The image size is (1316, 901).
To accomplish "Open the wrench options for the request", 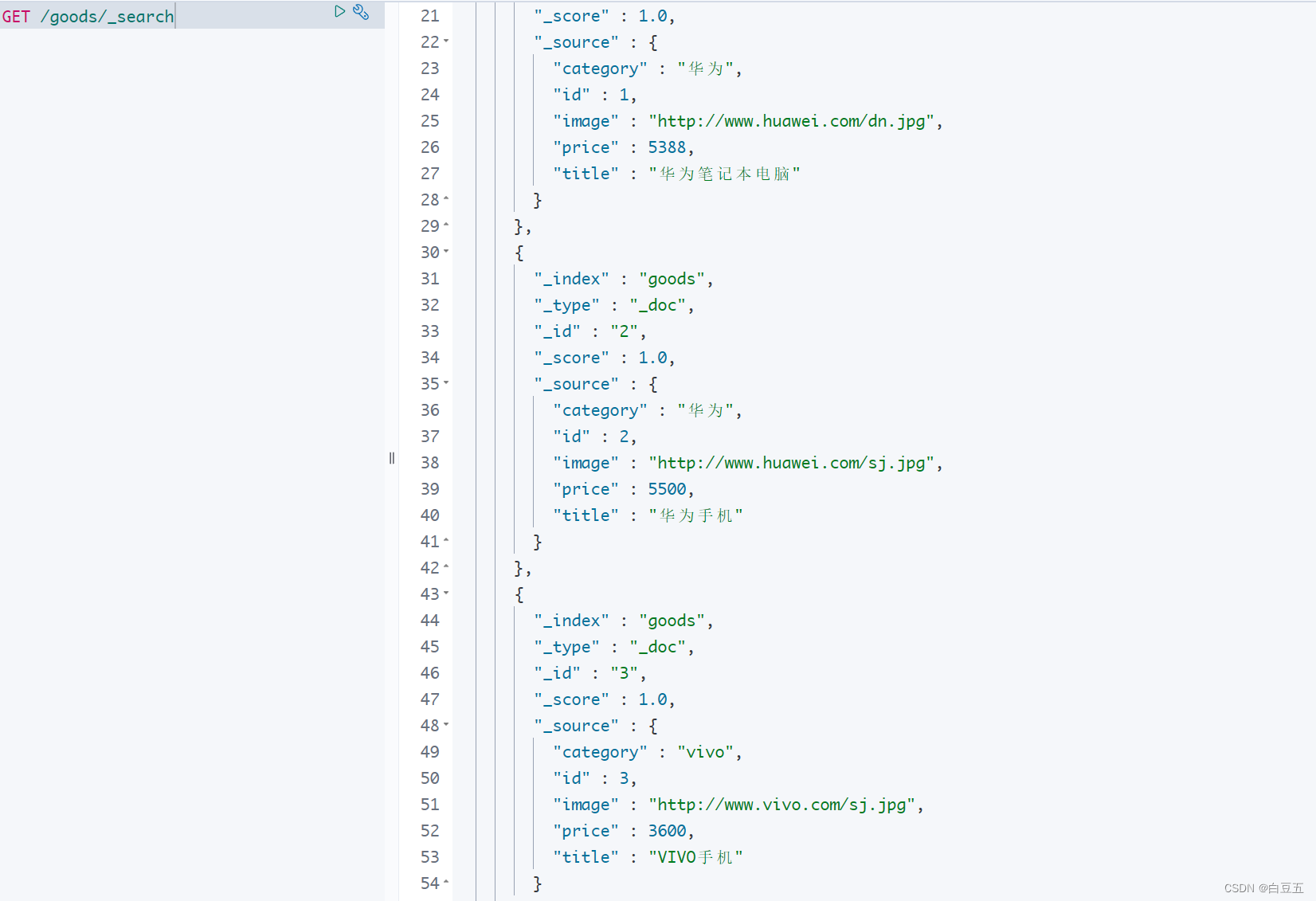I will coord(361,11).
